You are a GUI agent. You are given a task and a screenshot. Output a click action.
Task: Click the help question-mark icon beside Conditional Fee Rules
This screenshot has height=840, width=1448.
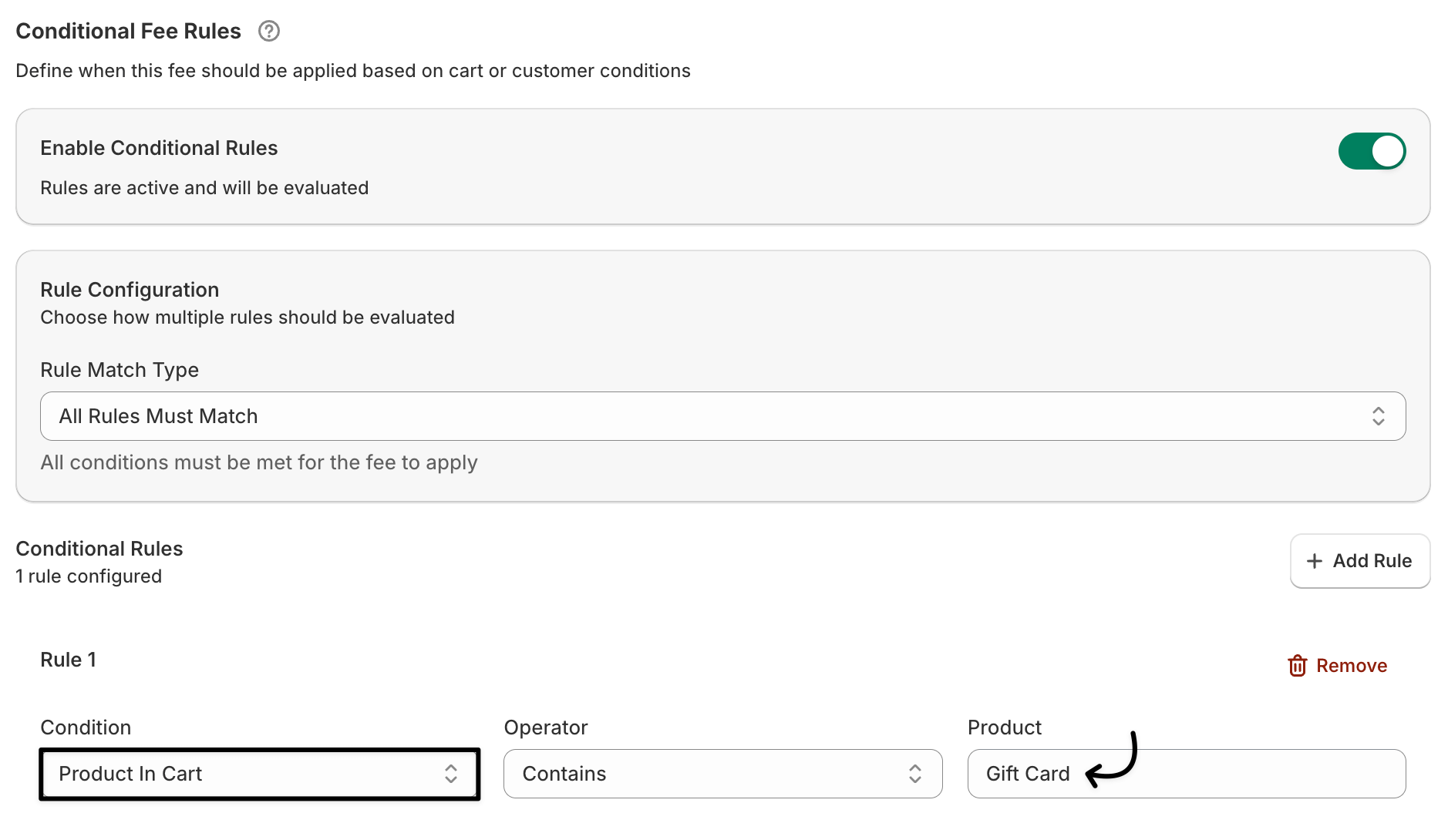coord(268,31)
